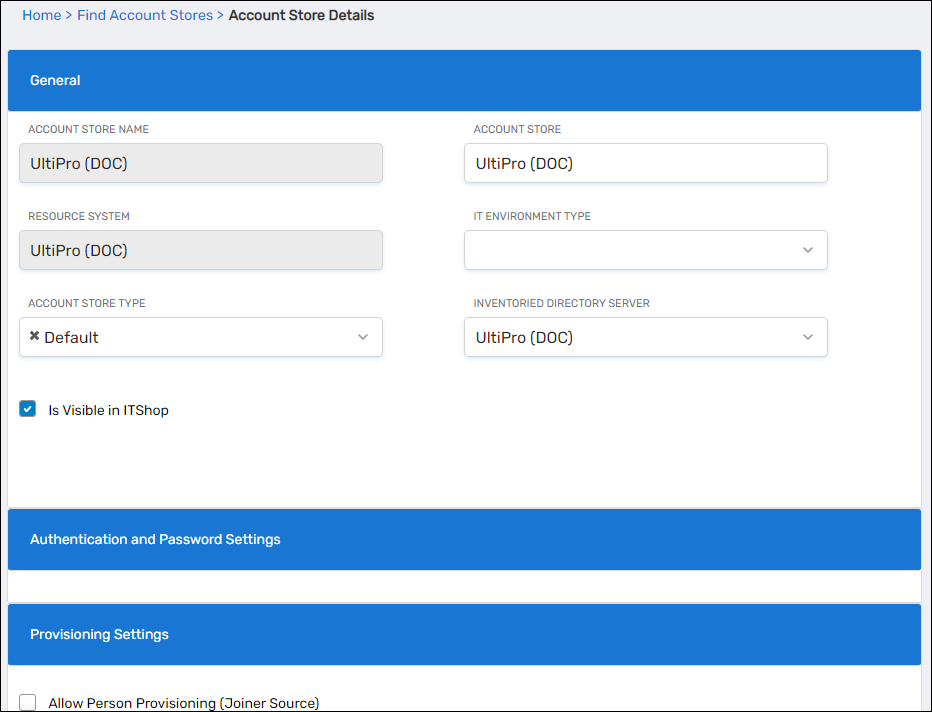
Task: Go to Home in the breadcrumb
Action: (x=41, y=15)
